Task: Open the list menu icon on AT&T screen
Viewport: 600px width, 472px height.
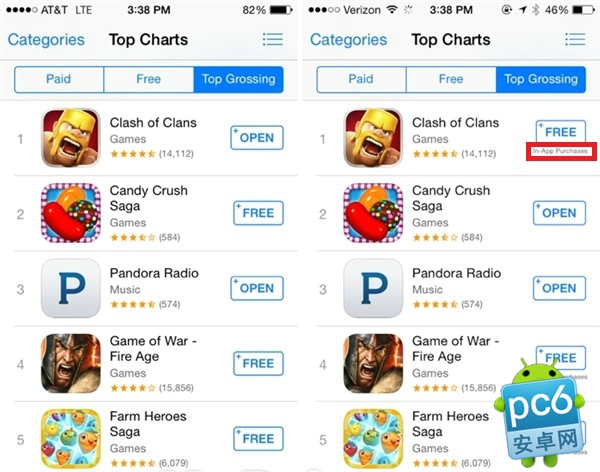Action: 272,39
